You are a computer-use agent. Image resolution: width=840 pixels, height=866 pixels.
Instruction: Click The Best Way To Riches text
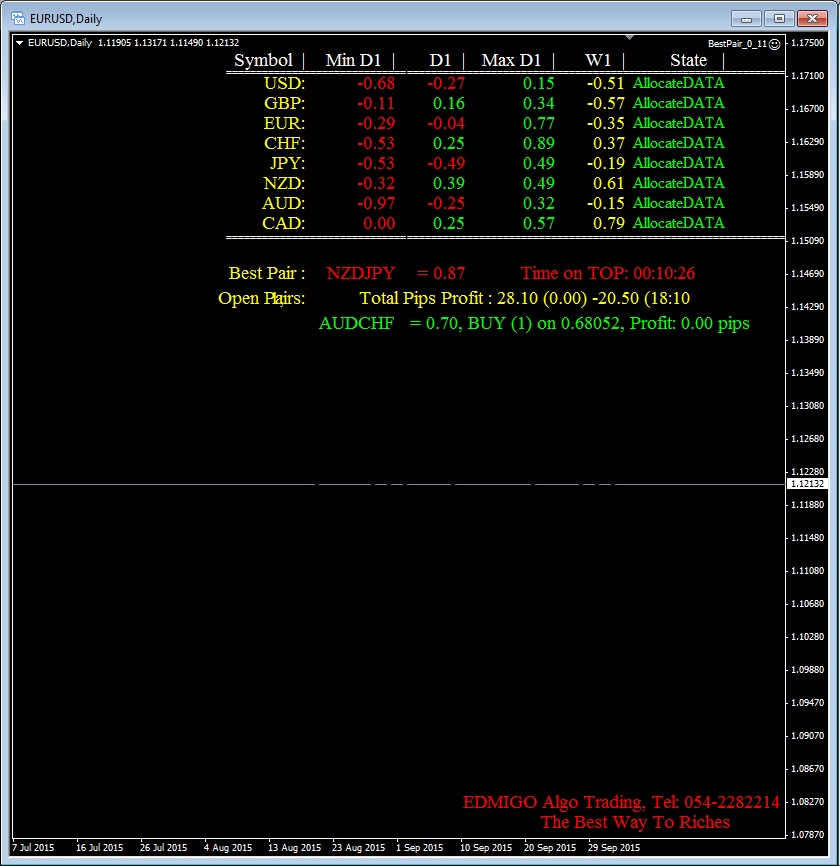(x=635, y=822)
